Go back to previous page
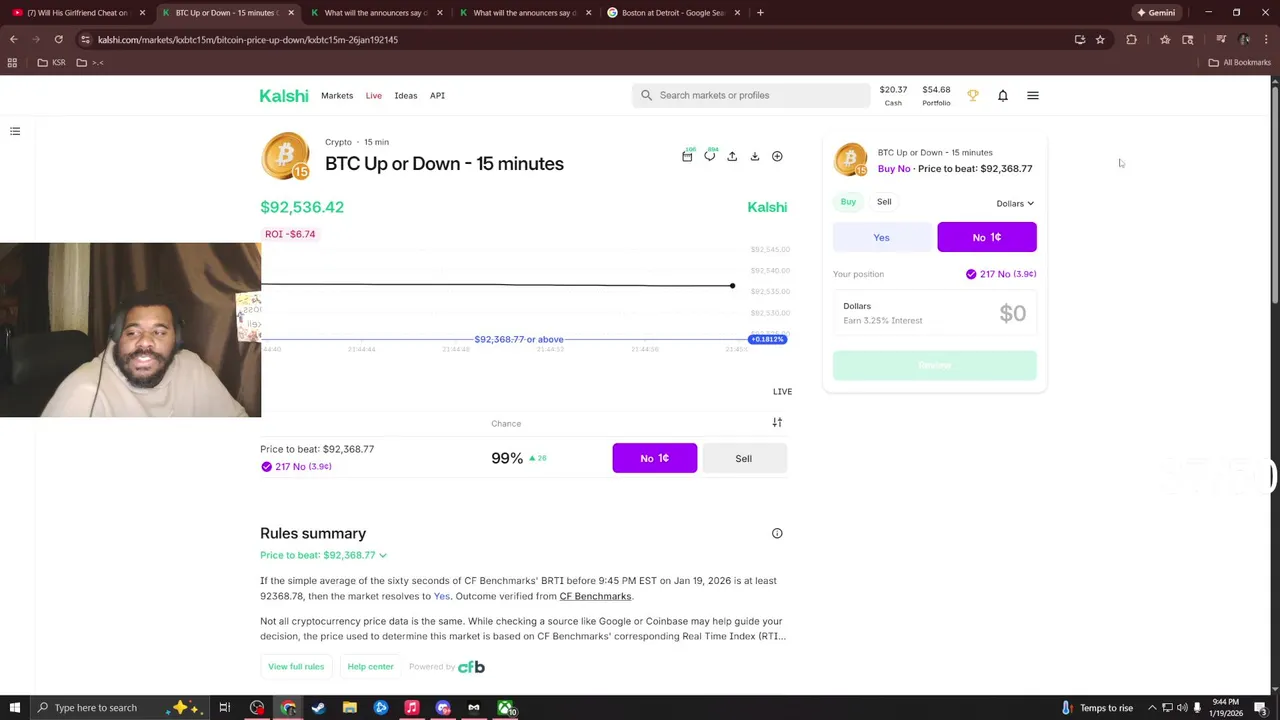Image resolution: width=1280 pixels, height=720 pixels. [14, 40]
